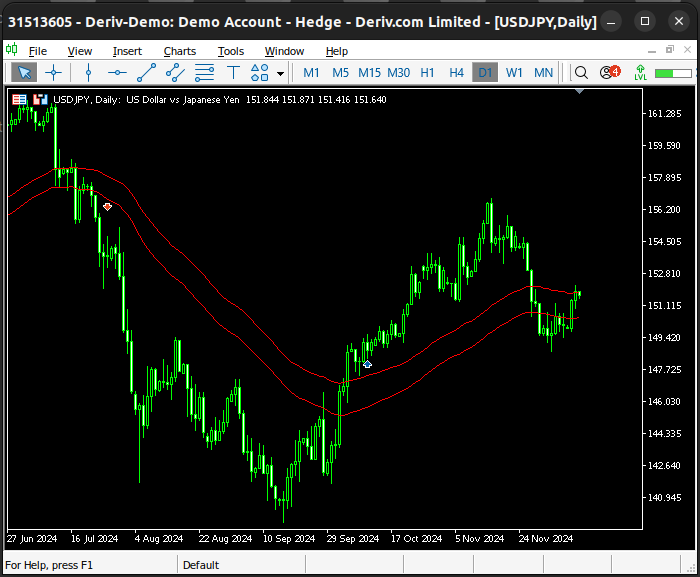Click the Default profile in status bar
The width and height of the screenshot is (700, 577).
201,565
